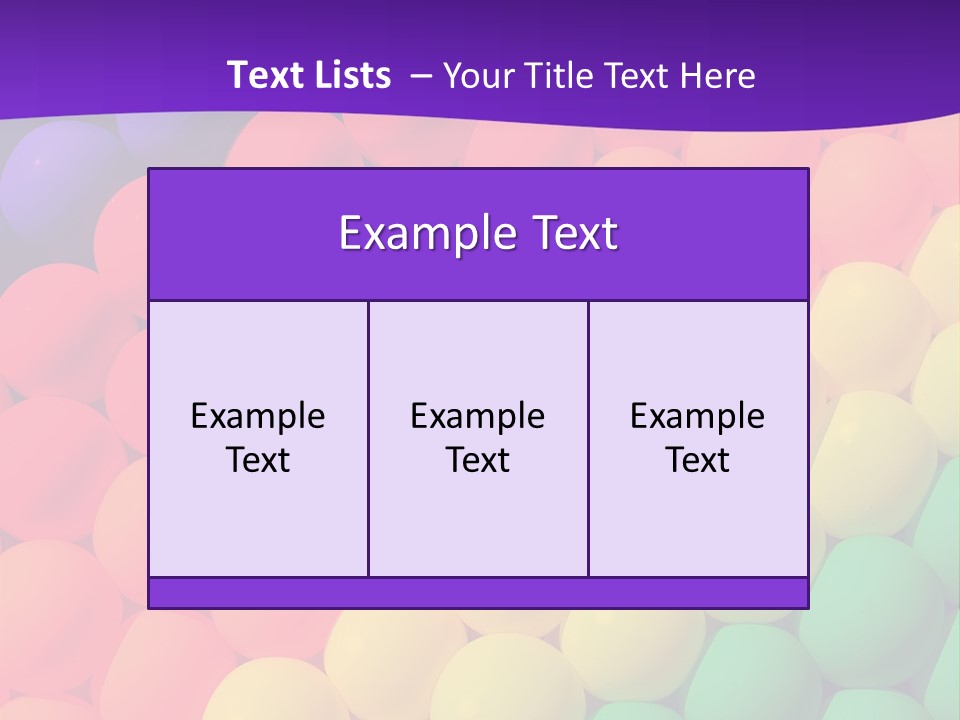The width and height of the screenshot is (960, 720).
Task: Click the dash in the slide title
Action: click(x=420, y=76)
